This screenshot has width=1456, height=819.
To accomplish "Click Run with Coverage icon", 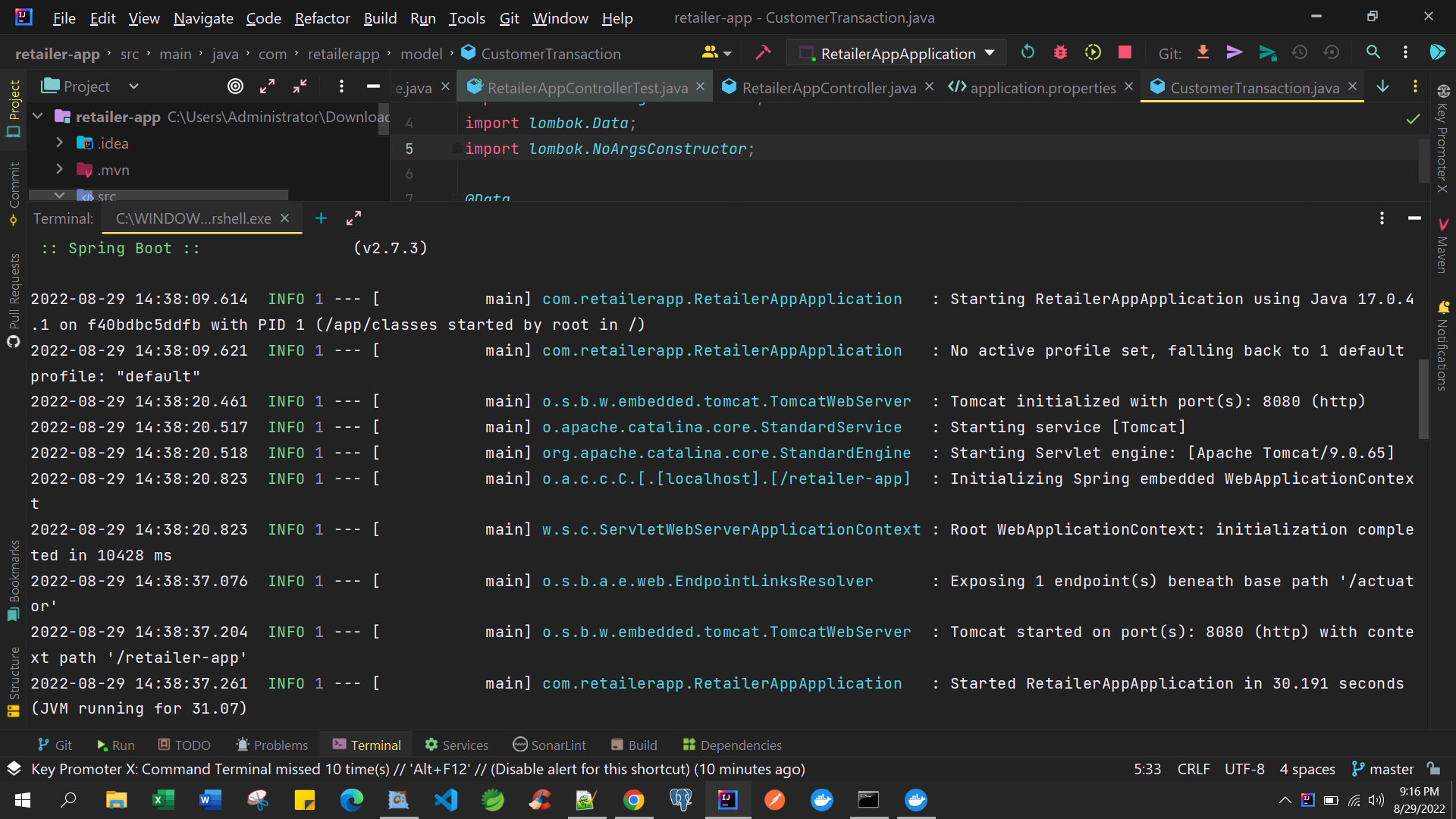I will 1093,52.
